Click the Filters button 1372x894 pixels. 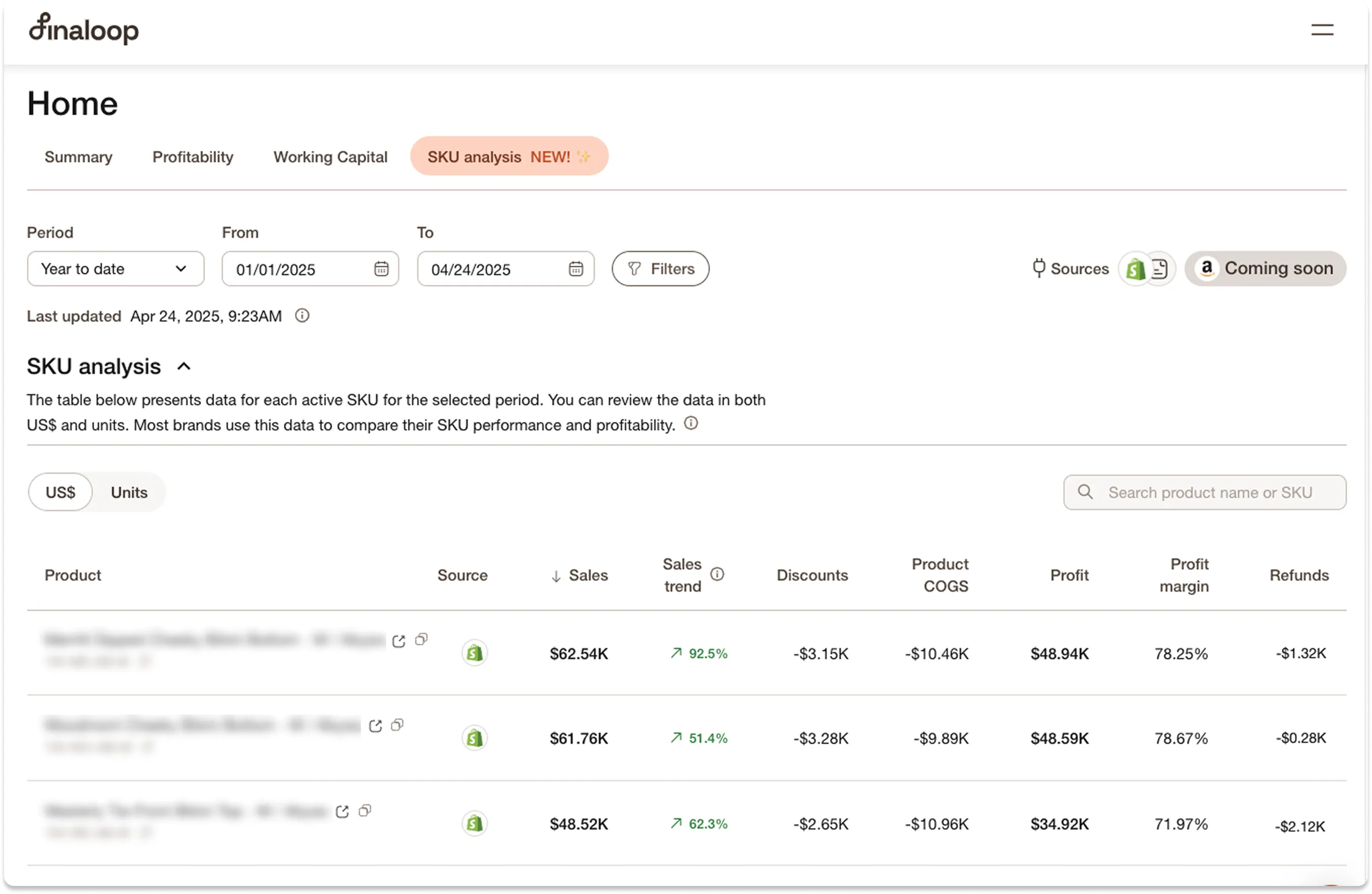tap(660, 269)
